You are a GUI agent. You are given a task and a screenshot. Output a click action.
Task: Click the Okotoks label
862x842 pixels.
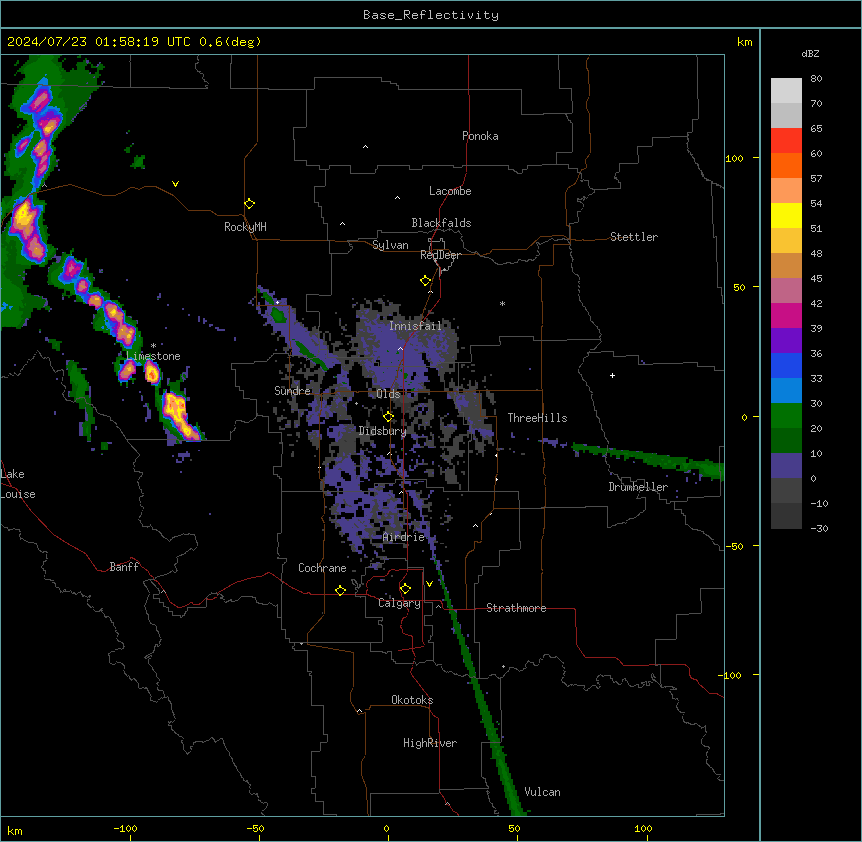click(x=412, y=700)
